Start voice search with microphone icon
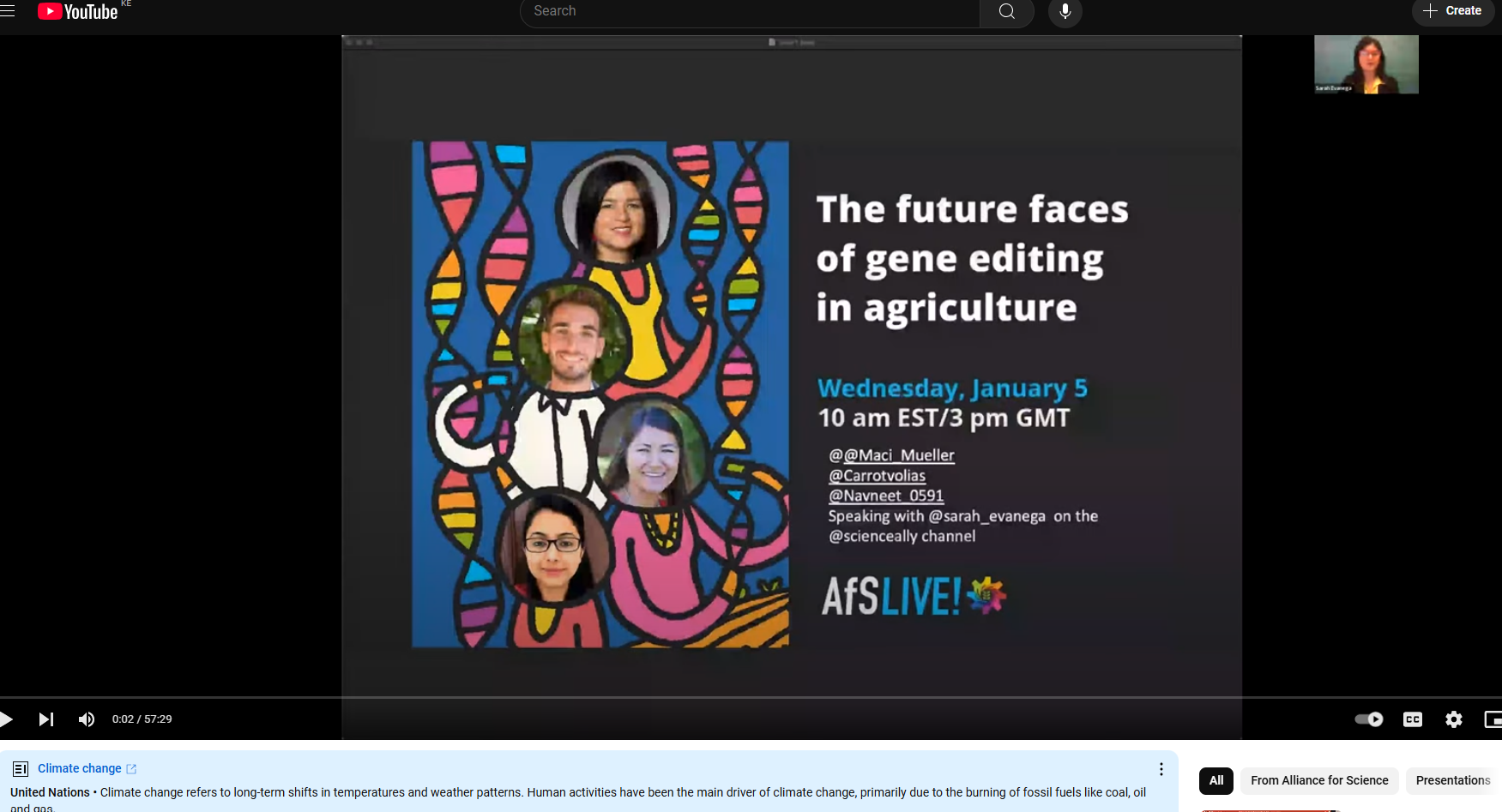The height and width of the screenshot is (812, 1502). [x=1065, y=11]
